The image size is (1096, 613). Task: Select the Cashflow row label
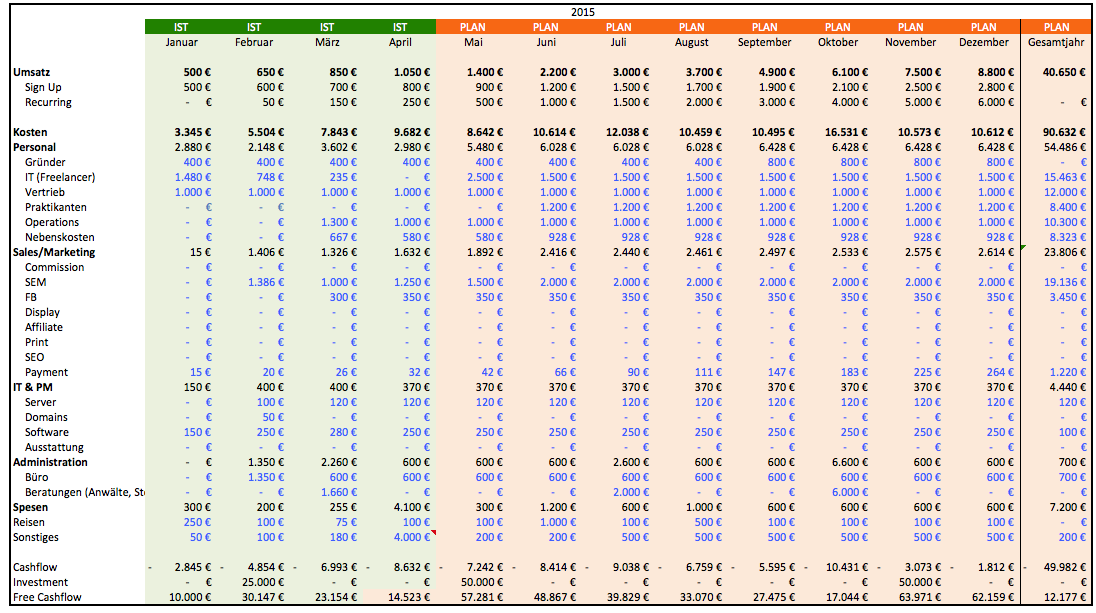(35, 568)
